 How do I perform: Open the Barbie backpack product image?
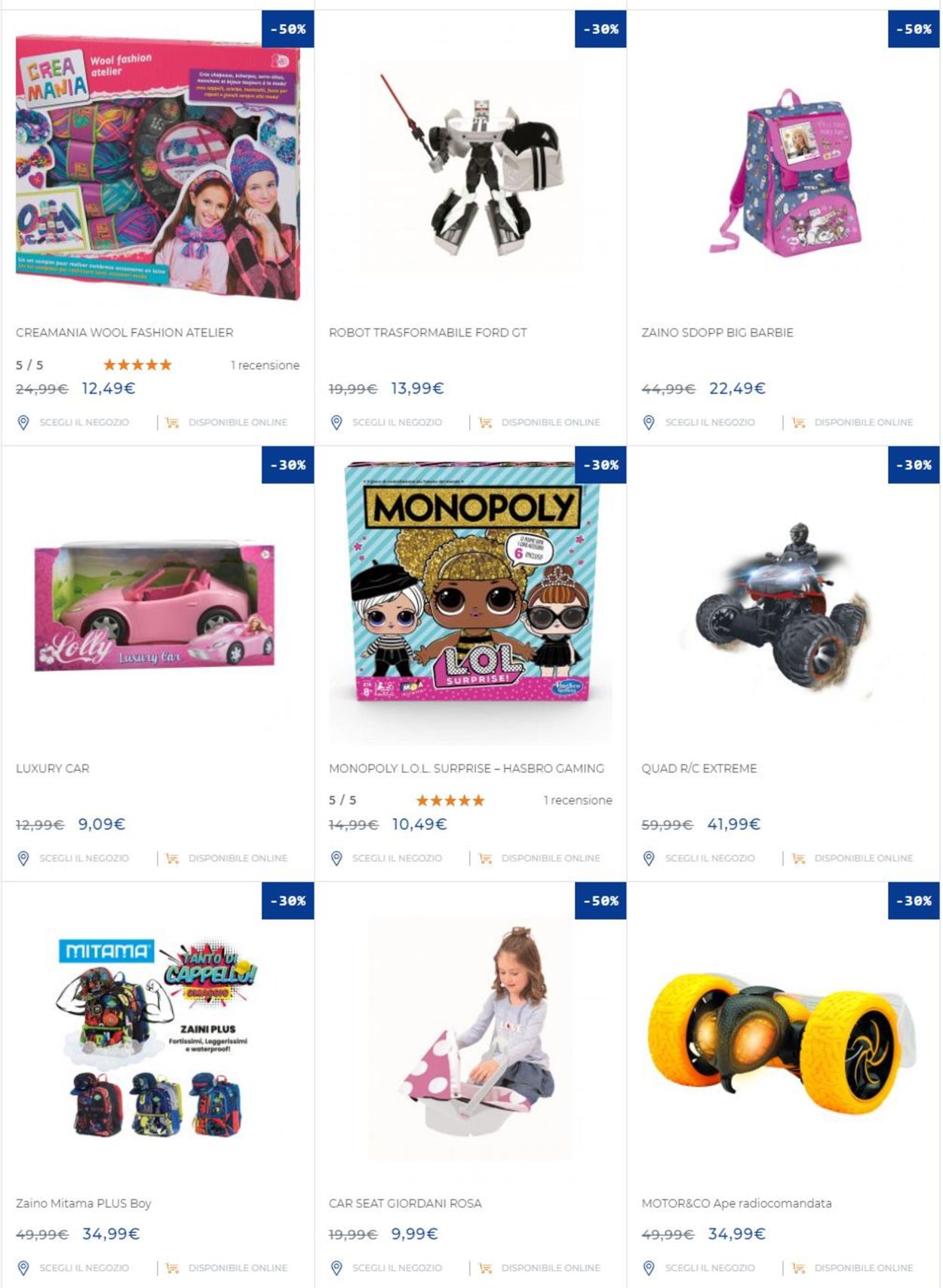pos(785,173)
